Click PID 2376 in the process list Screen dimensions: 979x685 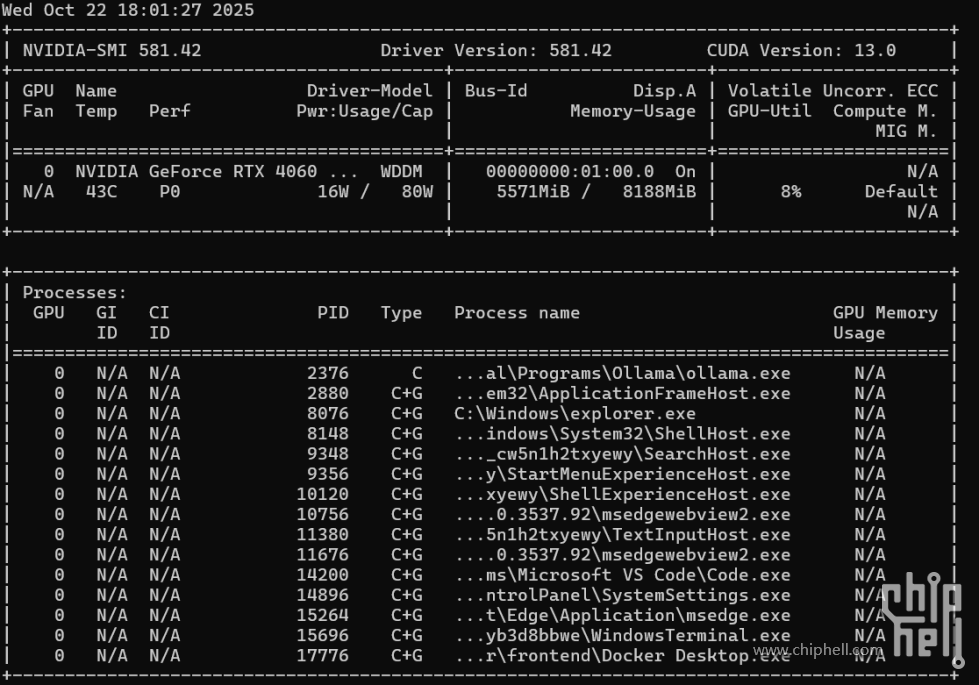(x=328, y=373)
